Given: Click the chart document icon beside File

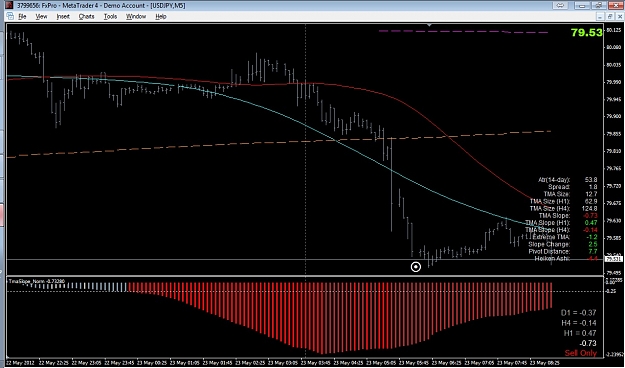Looking at the screenshot, I should coord(10,16).
